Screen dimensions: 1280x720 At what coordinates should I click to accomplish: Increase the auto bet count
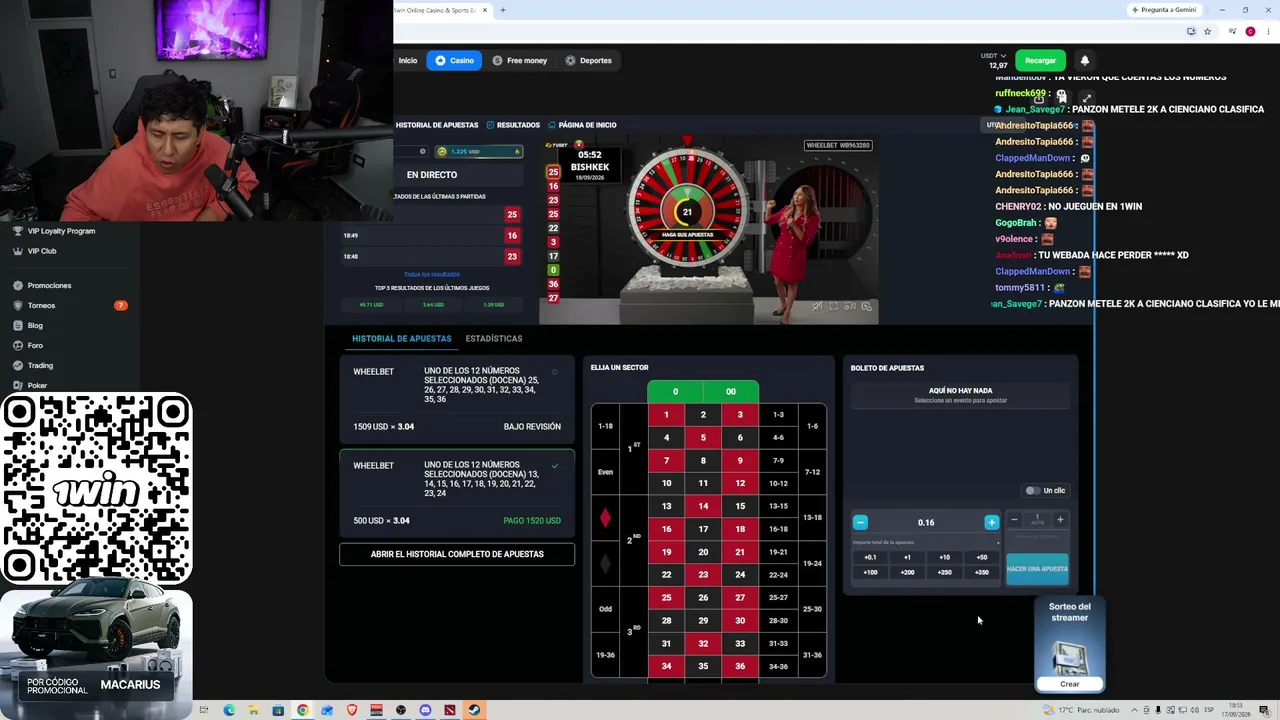[x=1060, y=520]
